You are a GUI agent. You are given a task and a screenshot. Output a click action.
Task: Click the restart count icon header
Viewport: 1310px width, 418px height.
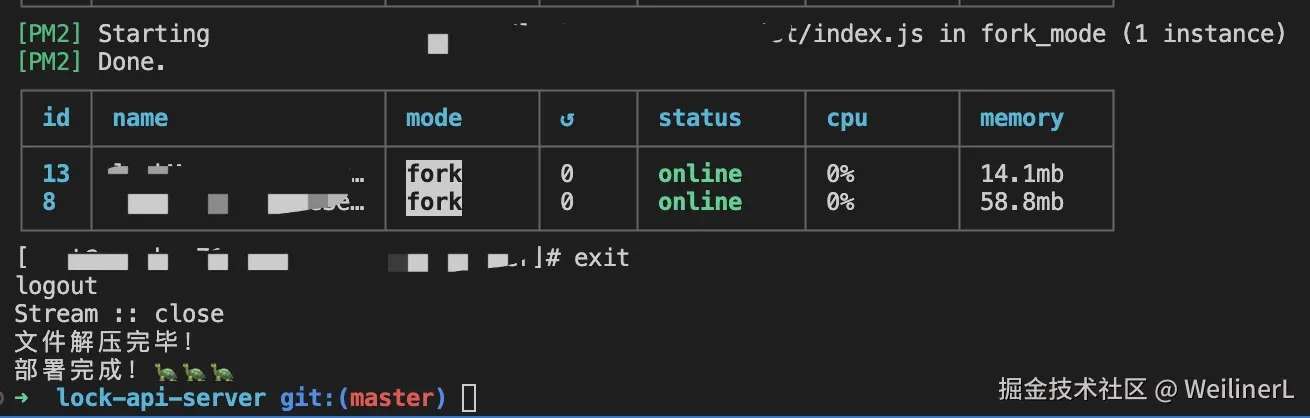pos(567,119)
